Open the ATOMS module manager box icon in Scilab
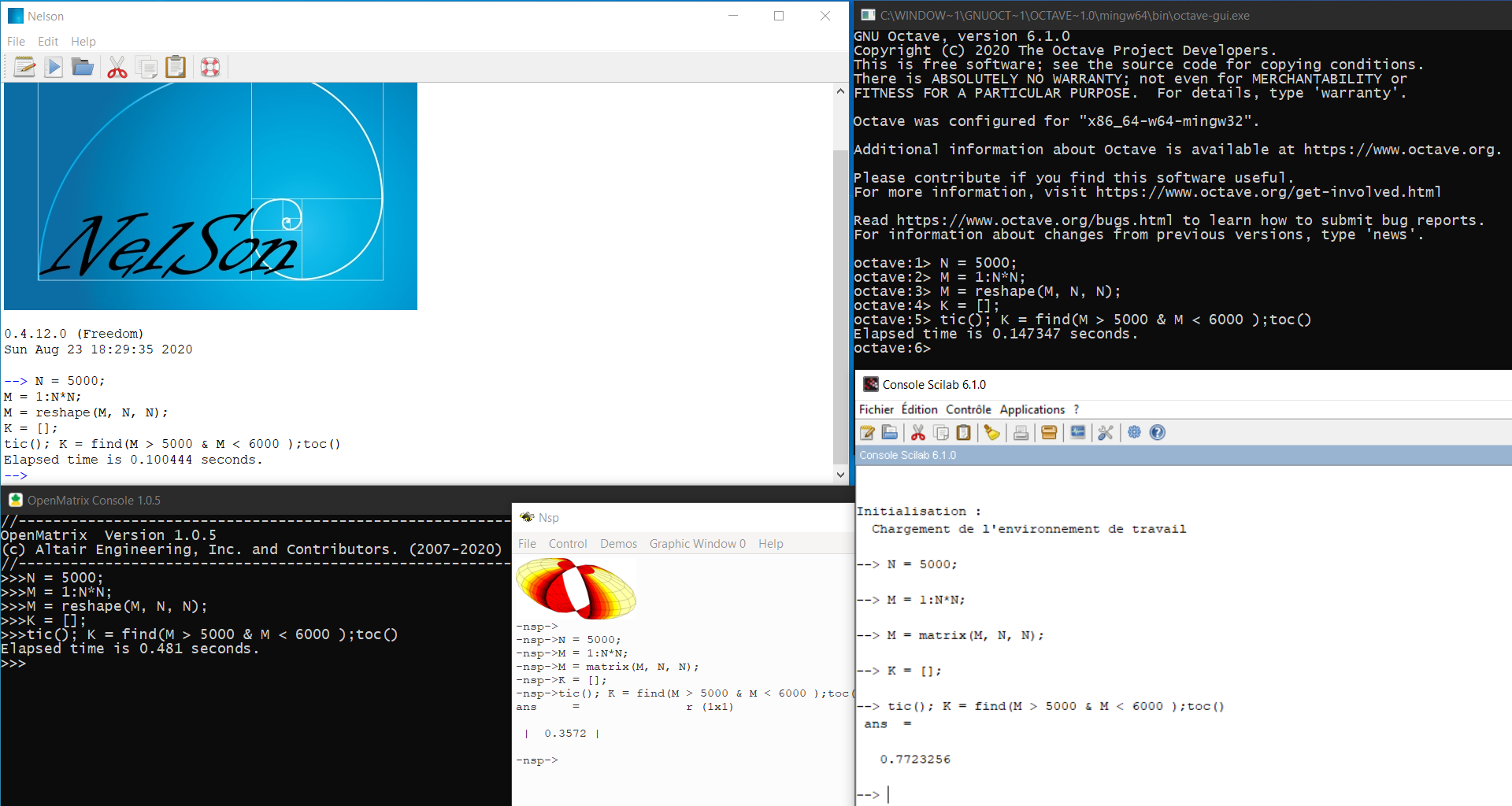1512x806 pixels. (1049, 432)
